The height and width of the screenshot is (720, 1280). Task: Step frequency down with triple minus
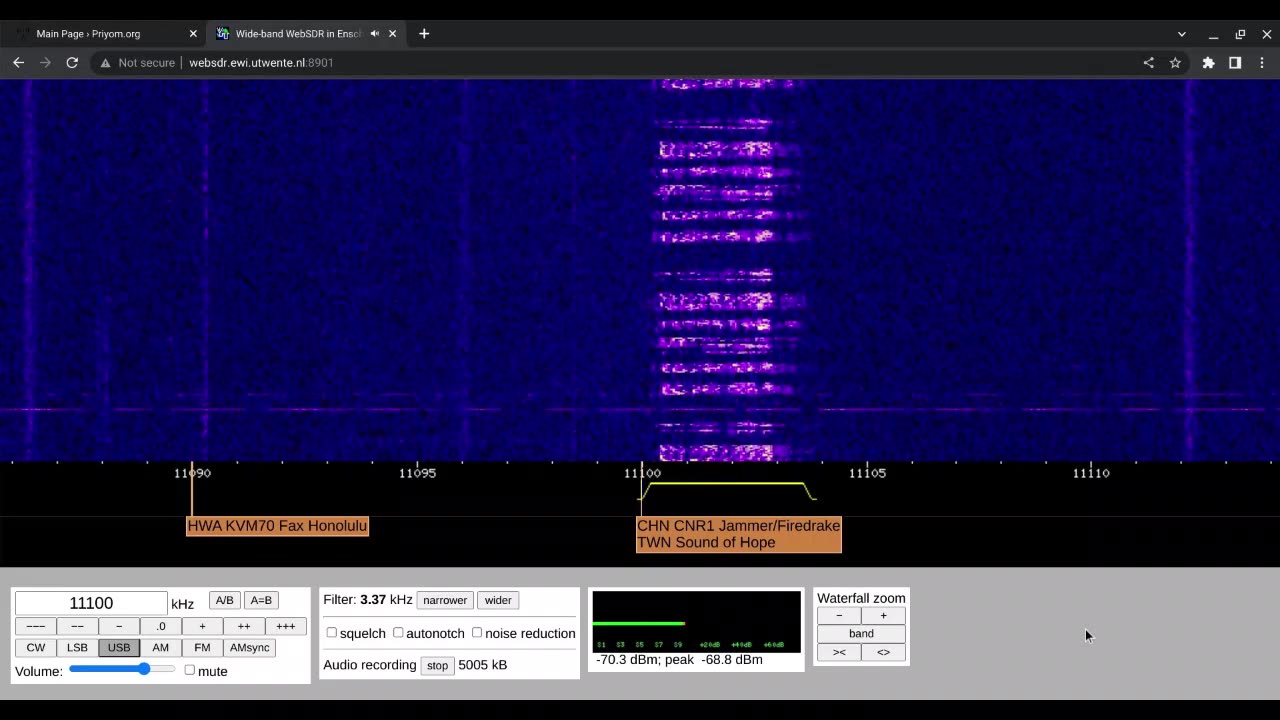(35, 626)
